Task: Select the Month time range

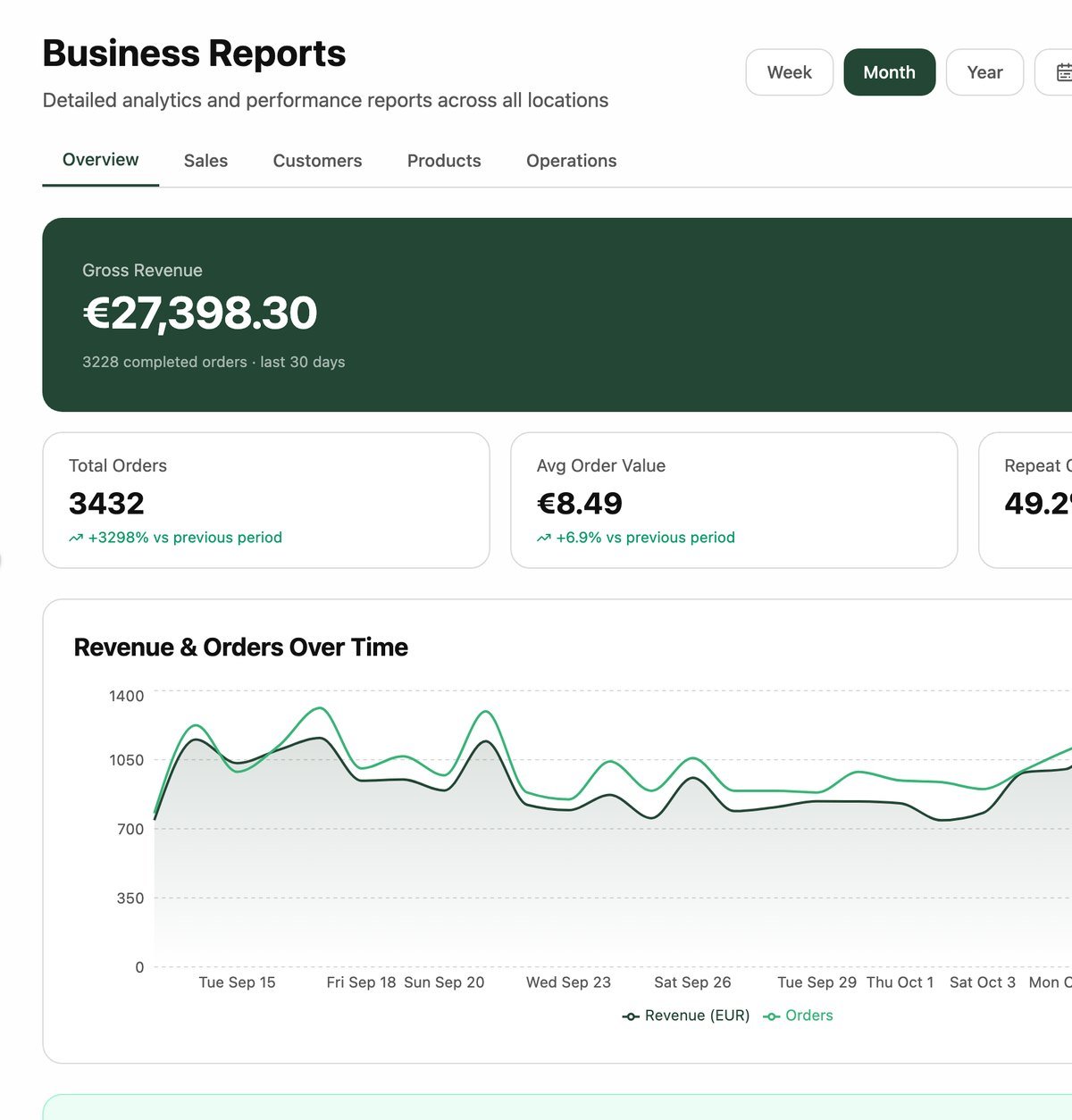Action: pos(890,72)
